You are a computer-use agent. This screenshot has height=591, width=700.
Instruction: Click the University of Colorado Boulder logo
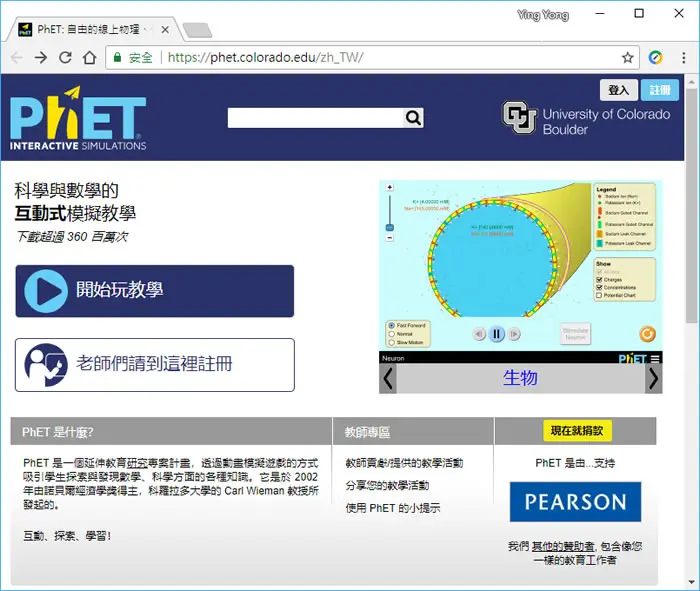pos(586,118)
